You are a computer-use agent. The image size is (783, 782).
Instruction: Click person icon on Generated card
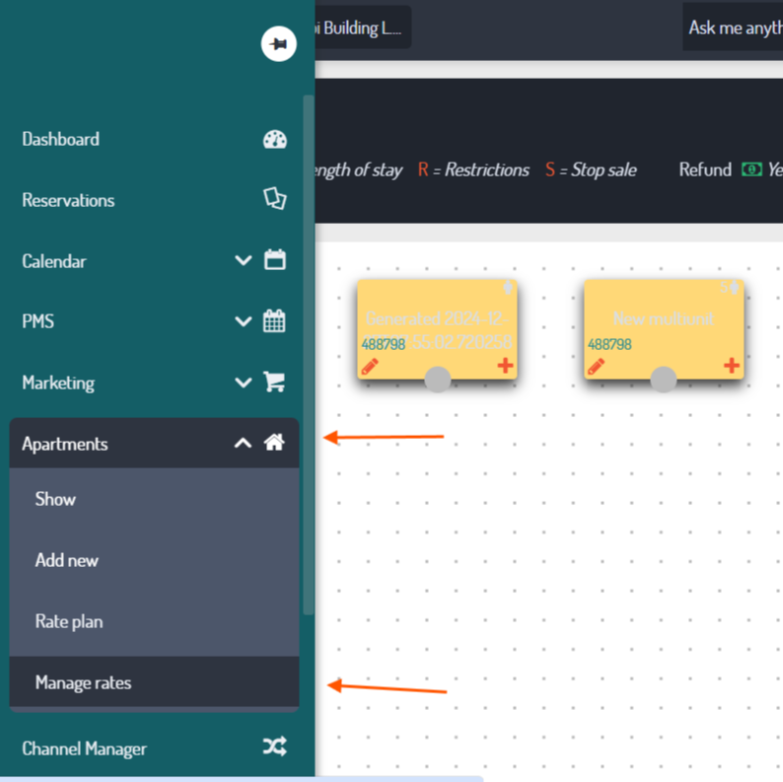(x=508, y=287)
